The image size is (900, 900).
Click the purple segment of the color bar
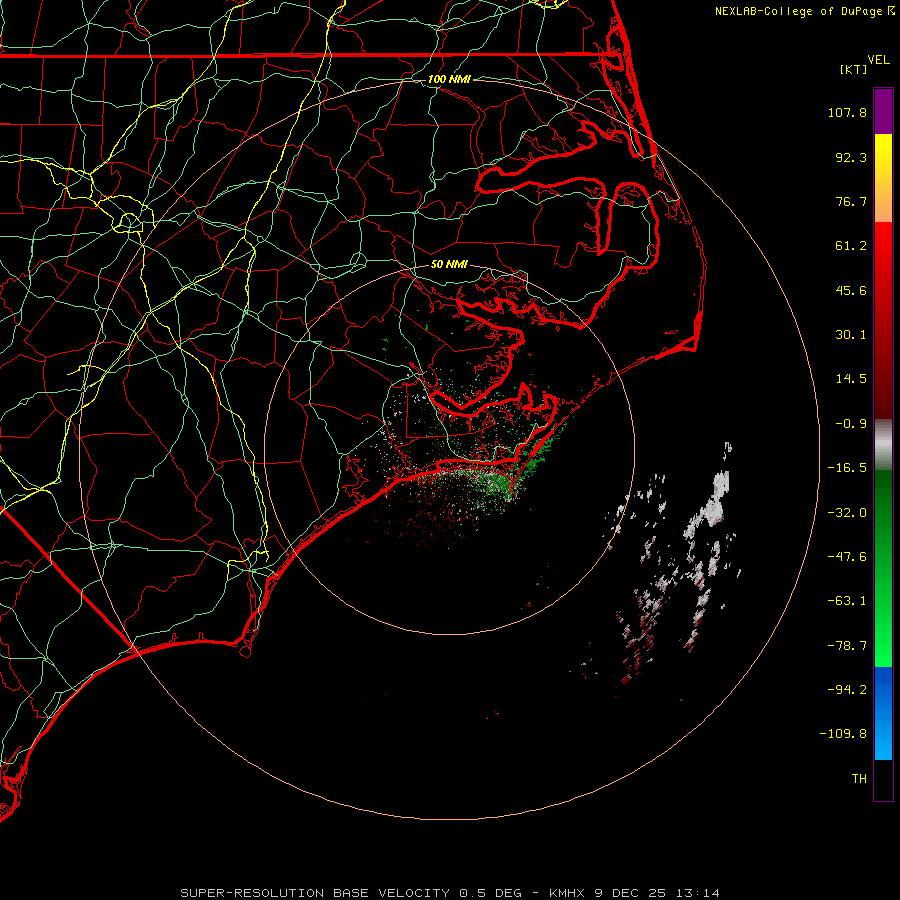(x=883, y=111)
